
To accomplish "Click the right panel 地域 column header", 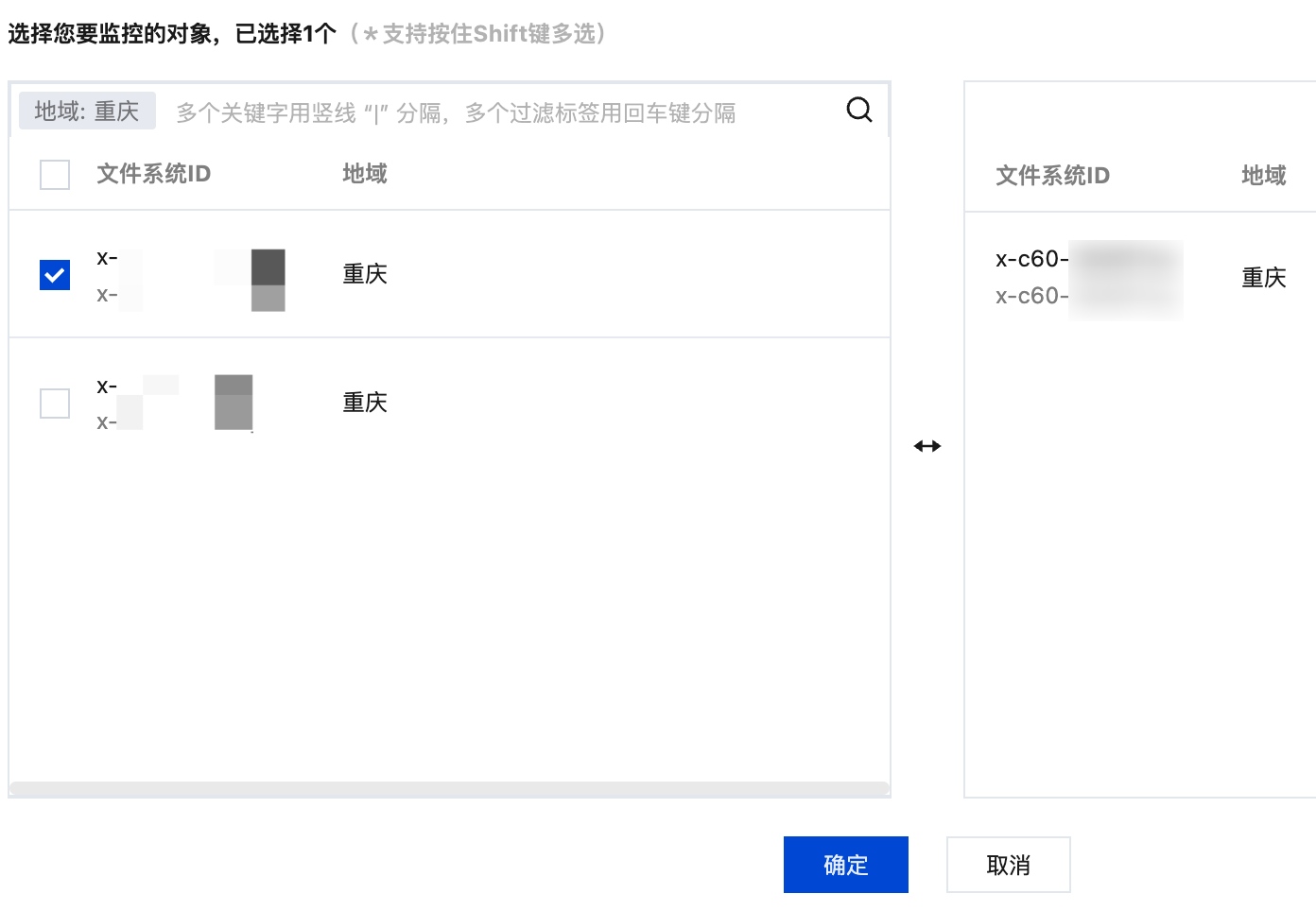I will (x=1264, y=176).
